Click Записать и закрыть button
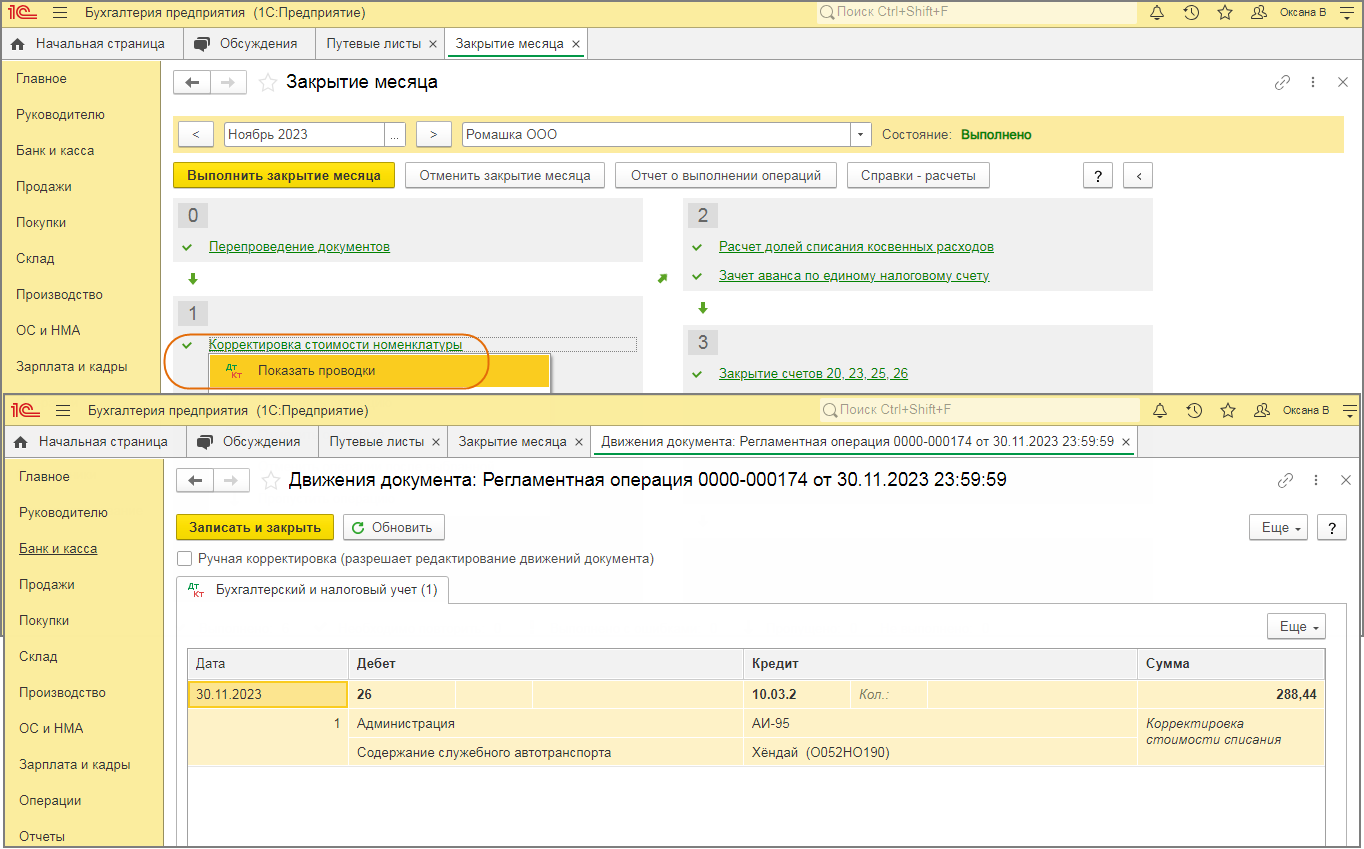Screen dimensions: 1364x849 point(255,527)
